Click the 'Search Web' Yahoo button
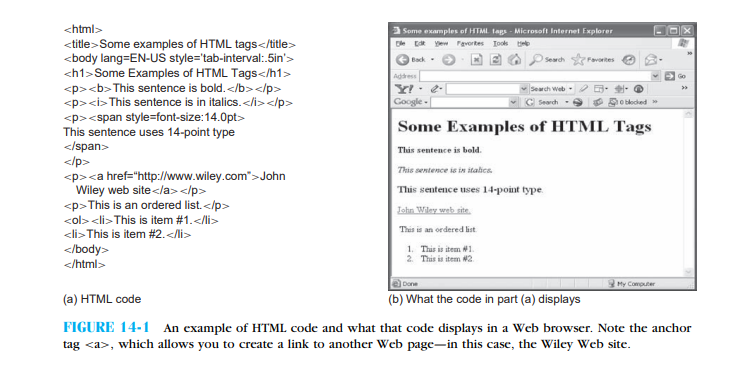Viewport: 736px width, 366px height. tap(548, 89)
